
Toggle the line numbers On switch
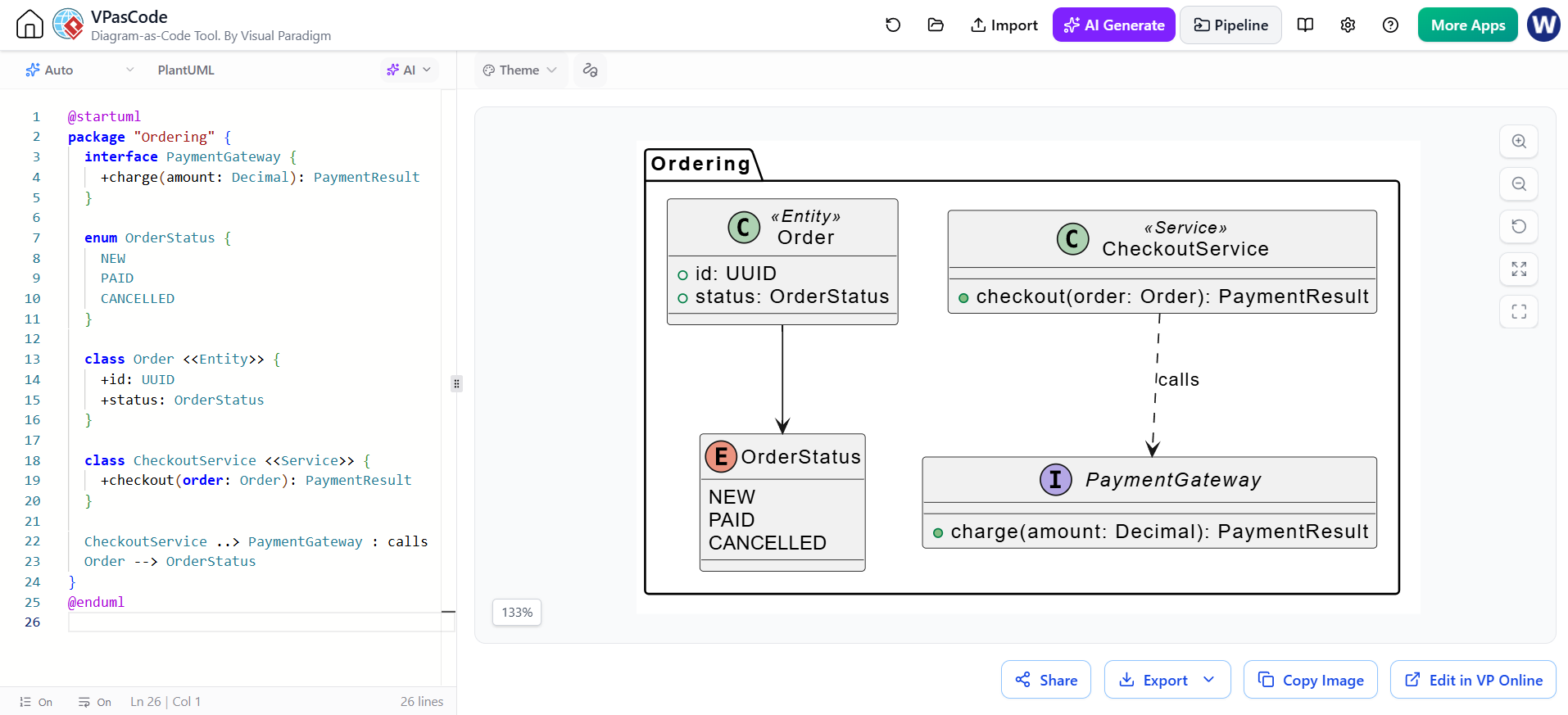tap(36, 702)
